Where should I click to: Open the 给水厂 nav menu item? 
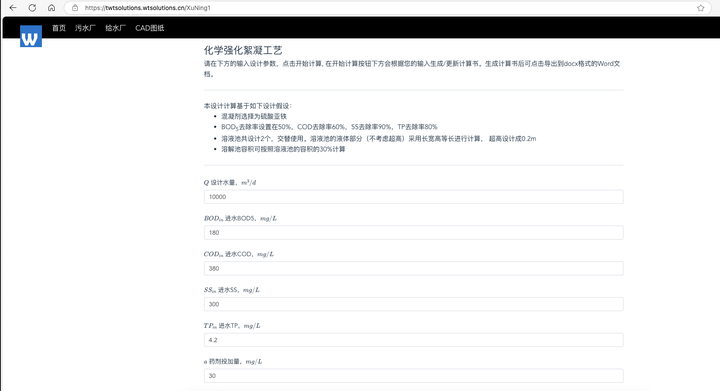click(115, 28)
